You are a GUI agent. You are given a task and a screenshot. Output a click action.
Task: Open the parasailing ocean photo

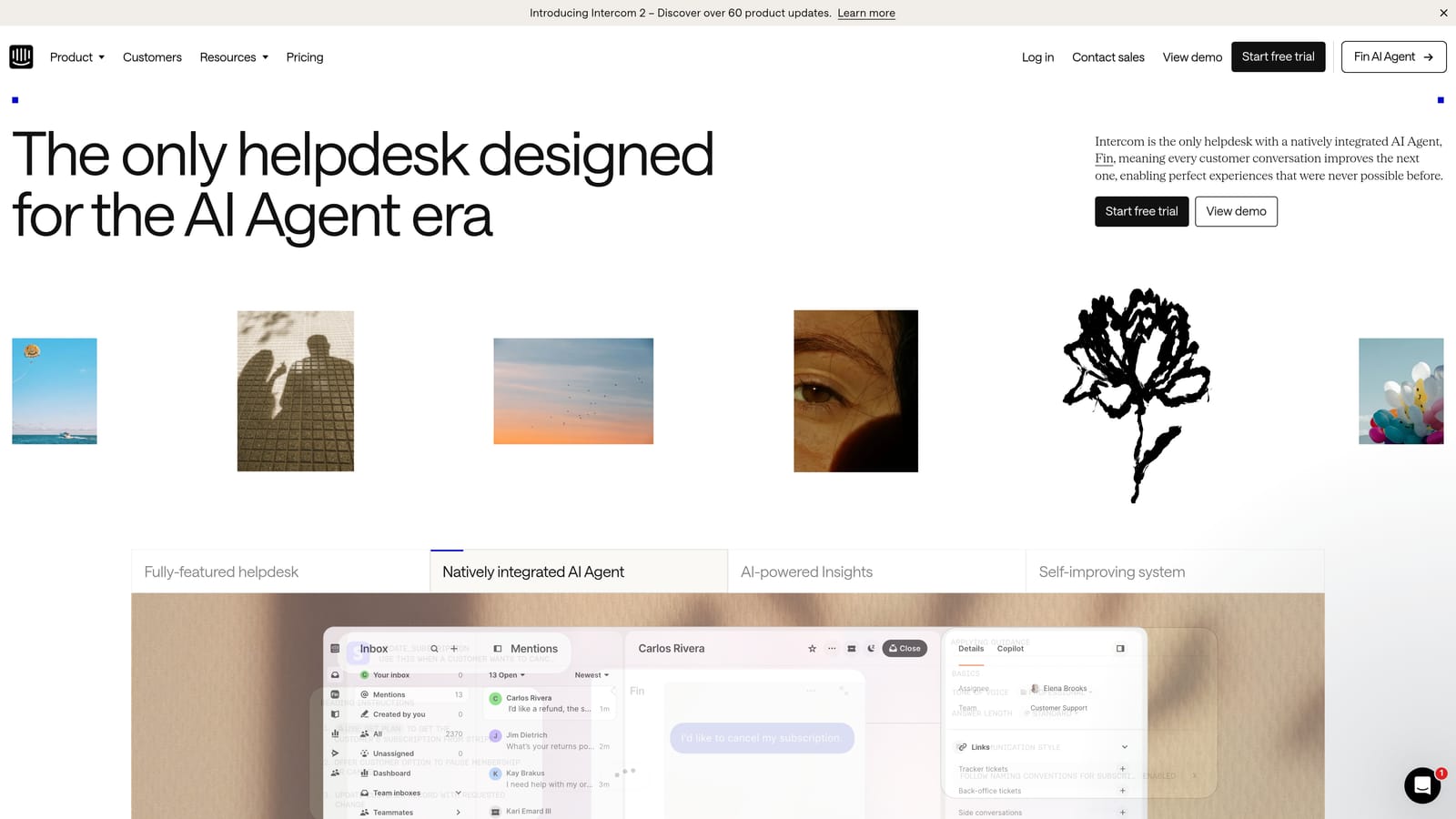(55, 391)
